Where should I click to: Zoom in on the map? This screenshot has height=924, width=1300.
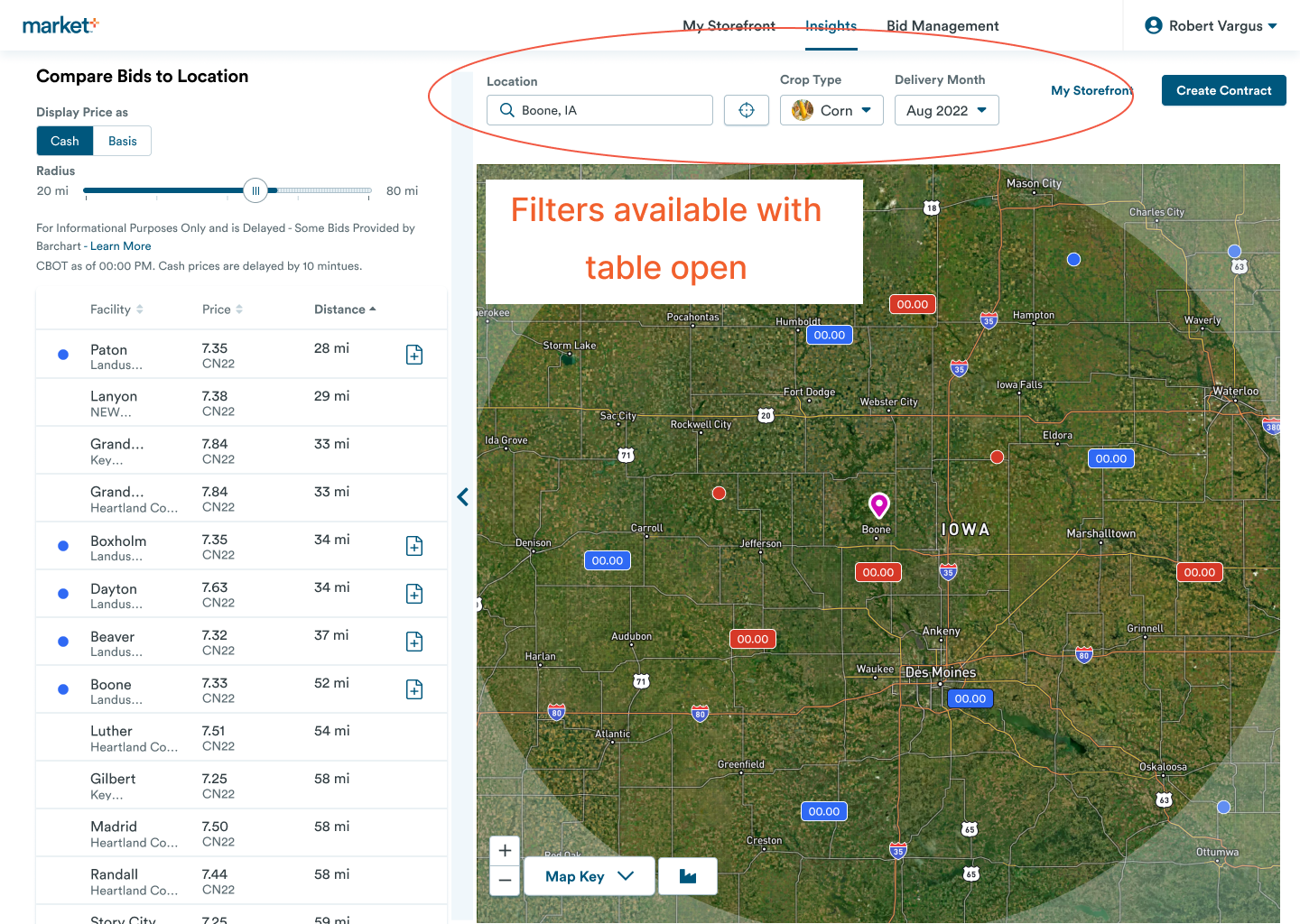click(x=505, y=850)
